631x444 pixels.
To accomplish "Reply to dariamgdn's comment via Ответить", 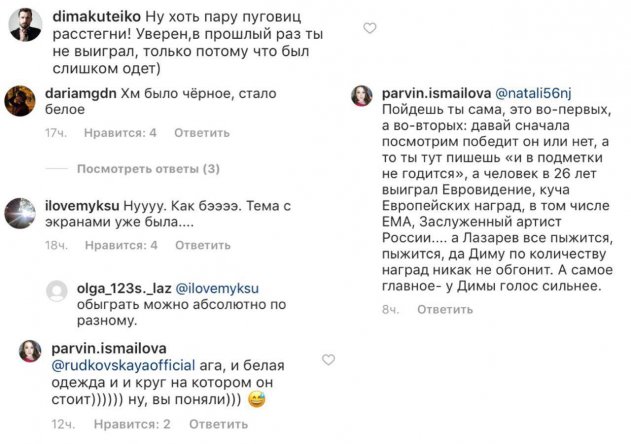I will coord(202,132).
